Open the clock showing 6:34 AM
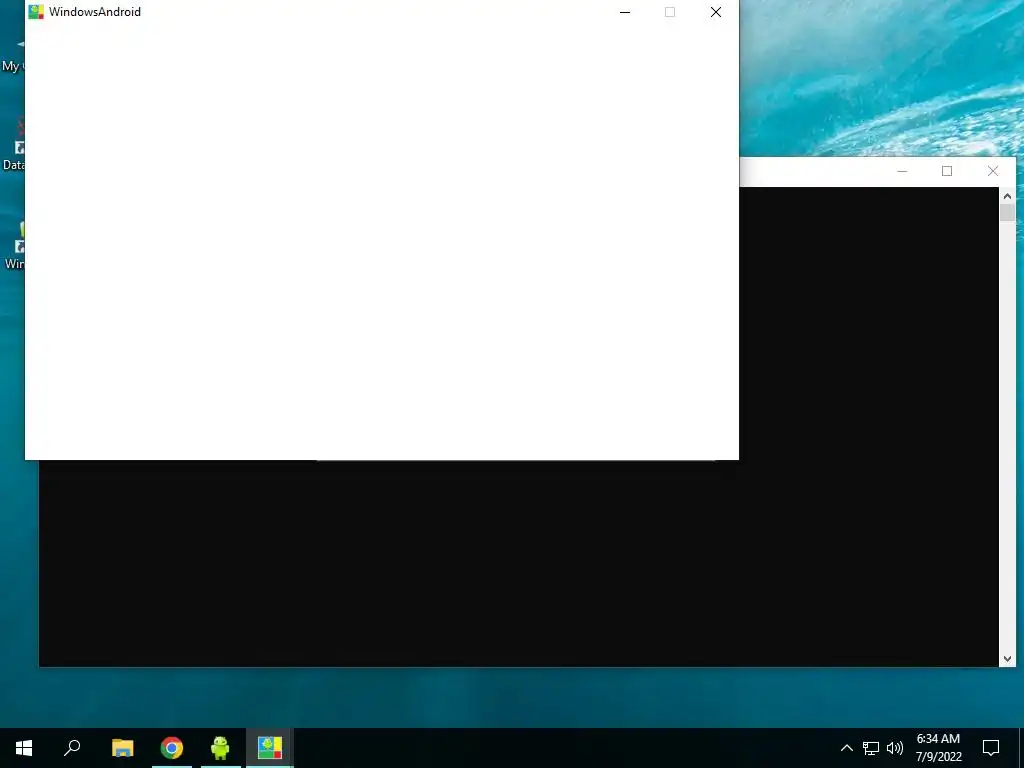 pos(938,748)
